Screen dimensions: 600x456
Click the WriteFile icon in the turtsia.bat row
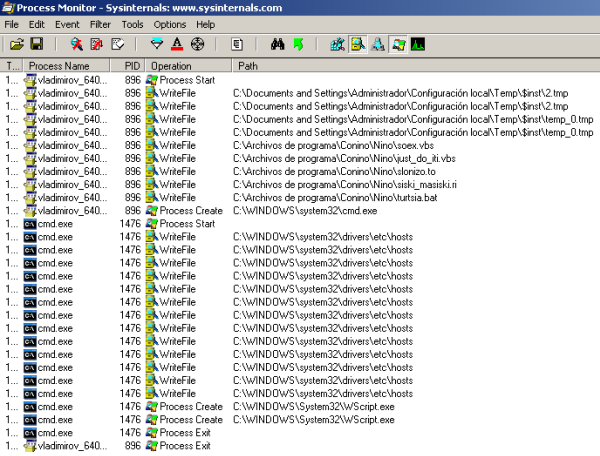152,197
